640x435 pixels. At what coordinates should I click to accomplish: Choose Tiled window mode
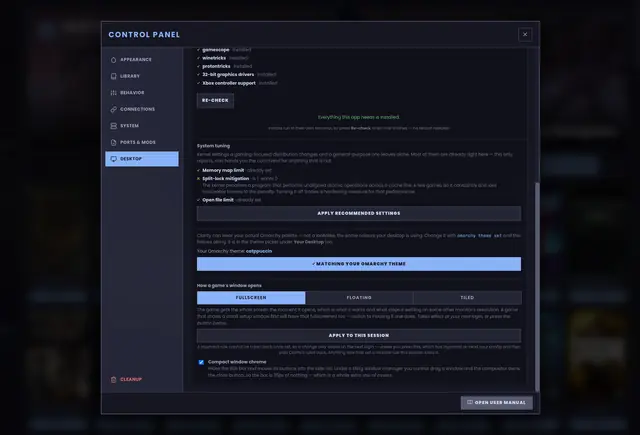(x=467, y=297)
